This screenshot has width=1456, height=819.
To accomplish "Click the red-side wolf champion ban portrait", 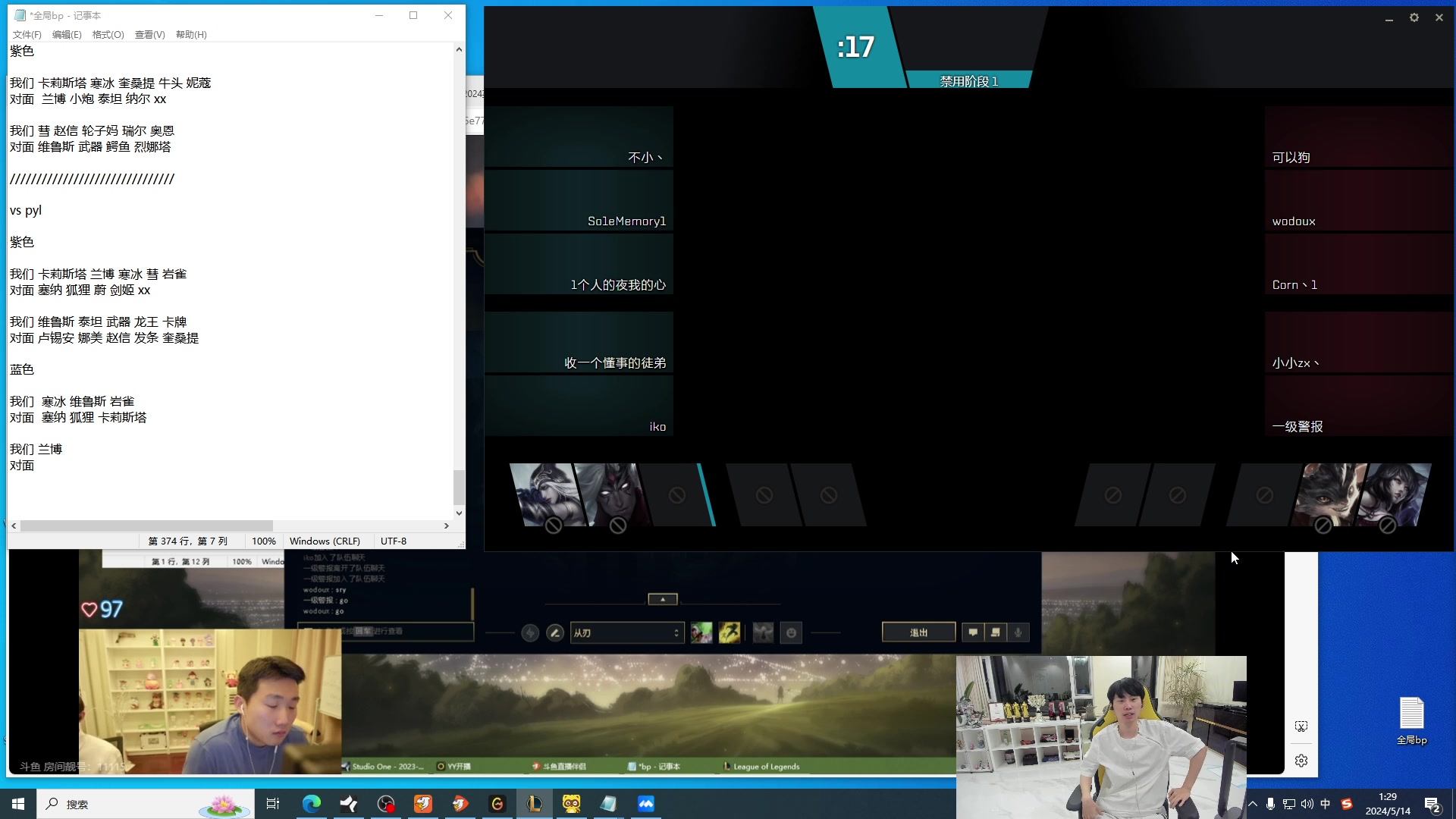I will [1329, 494].
